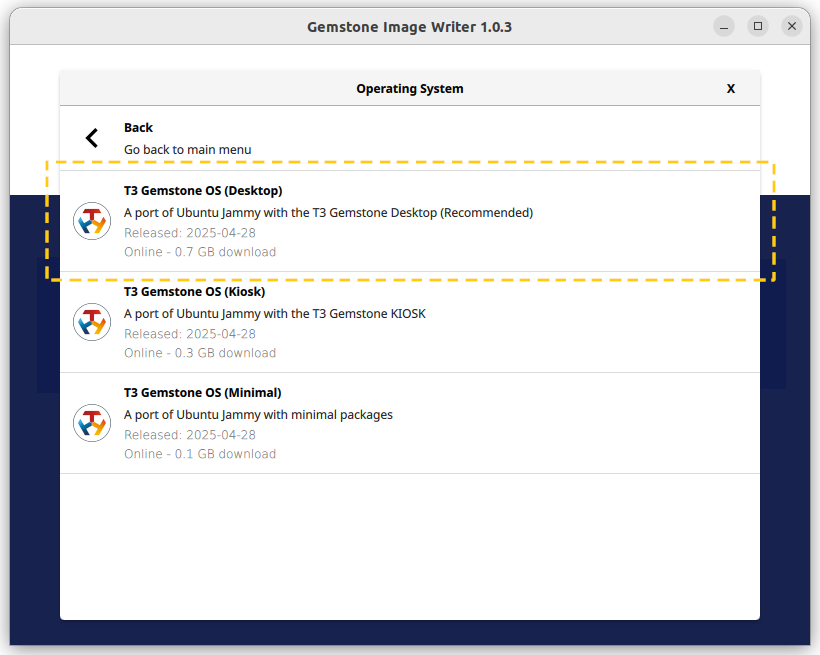Click the T3 Gemstone KIOSK description text

coord(275,314)
